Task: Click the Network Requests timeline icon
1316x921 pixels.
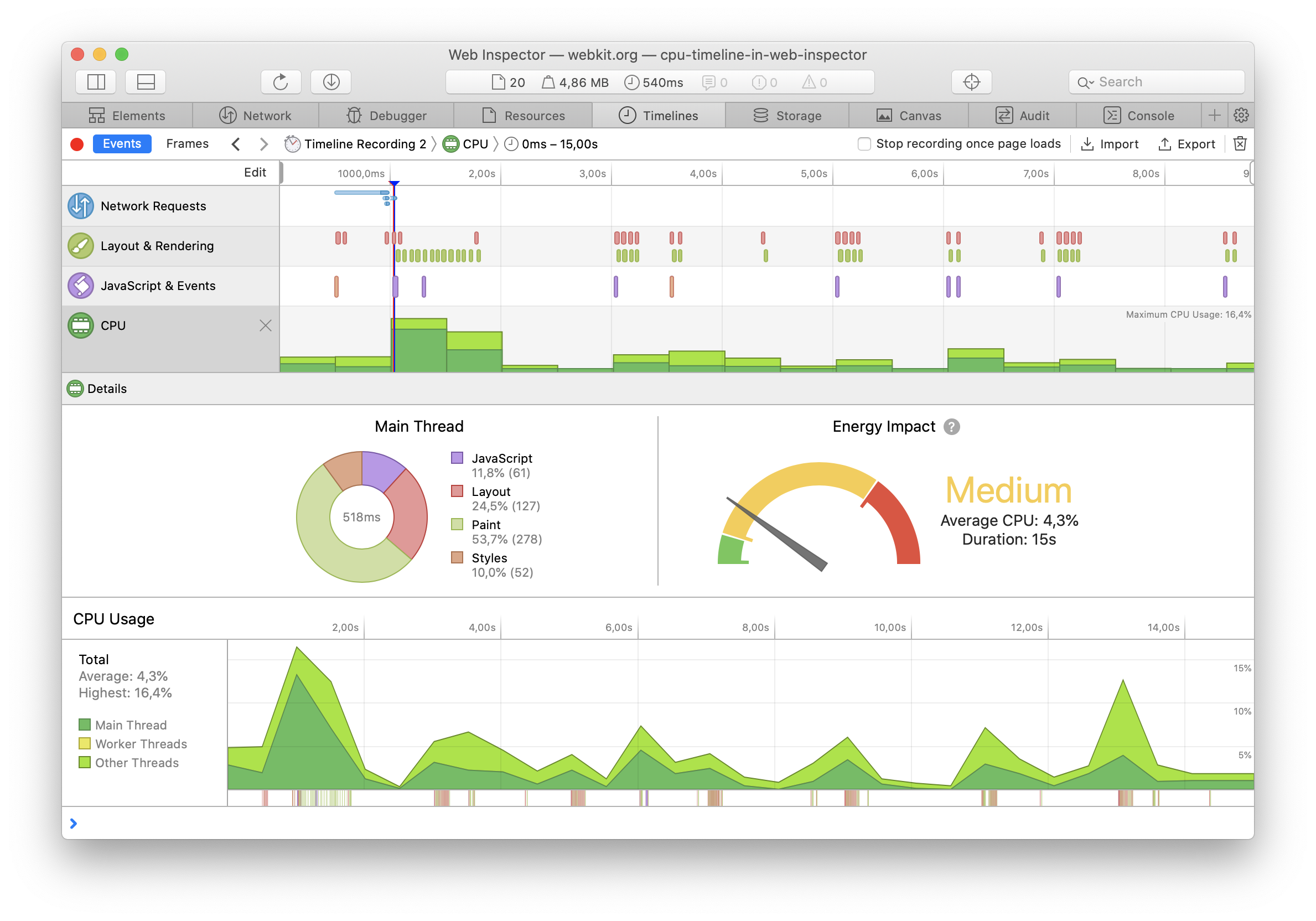Action: [x=80, y=205]
